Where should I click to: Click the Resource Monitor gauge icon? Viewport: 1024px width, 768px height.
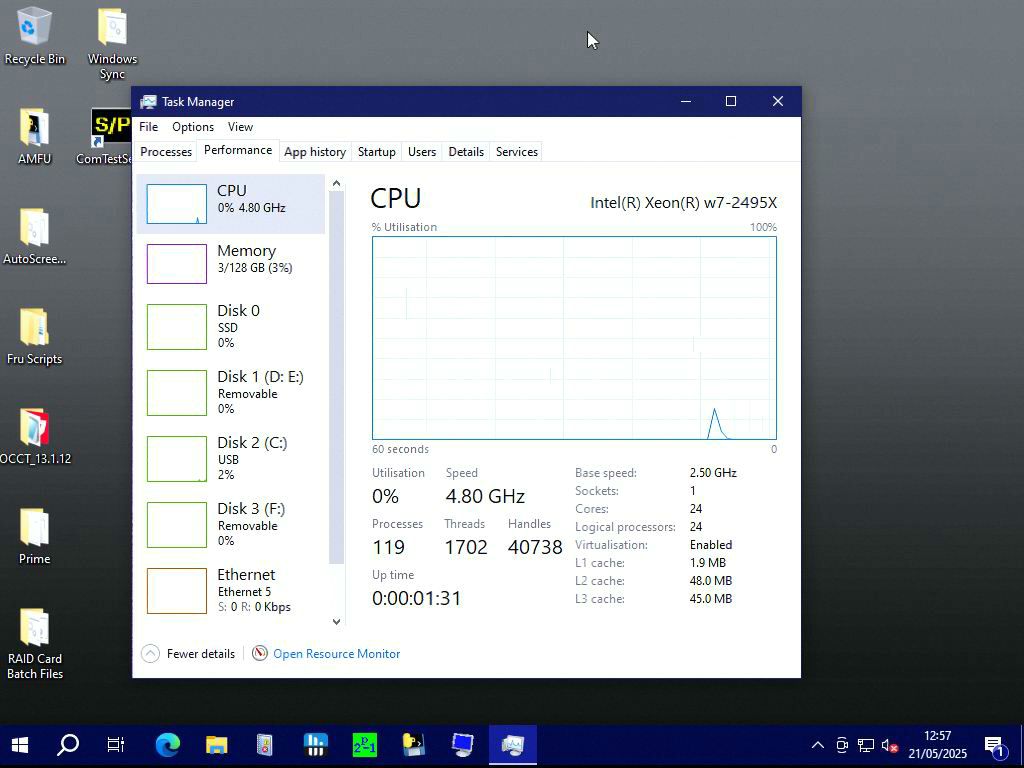259,653
